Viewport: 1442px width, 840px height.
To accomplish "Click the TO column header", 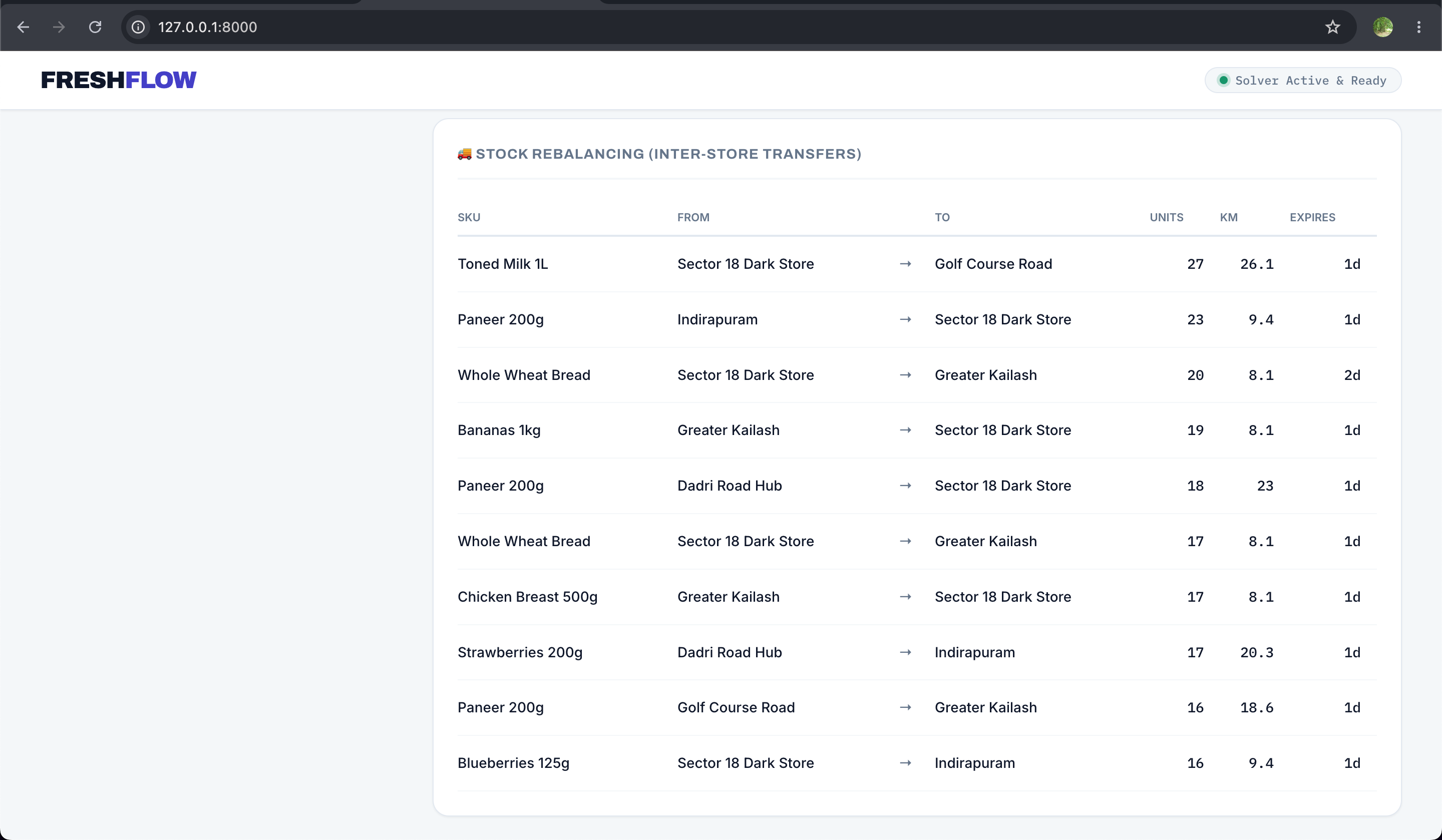I will tap(942, 217).
